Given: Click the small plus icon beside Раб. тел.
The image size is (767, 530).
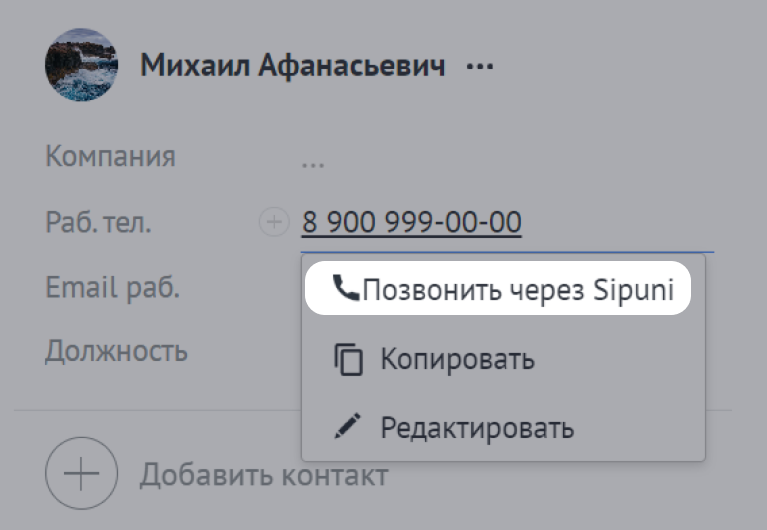Looking at the screenshot, I should (x=274, y=222).
